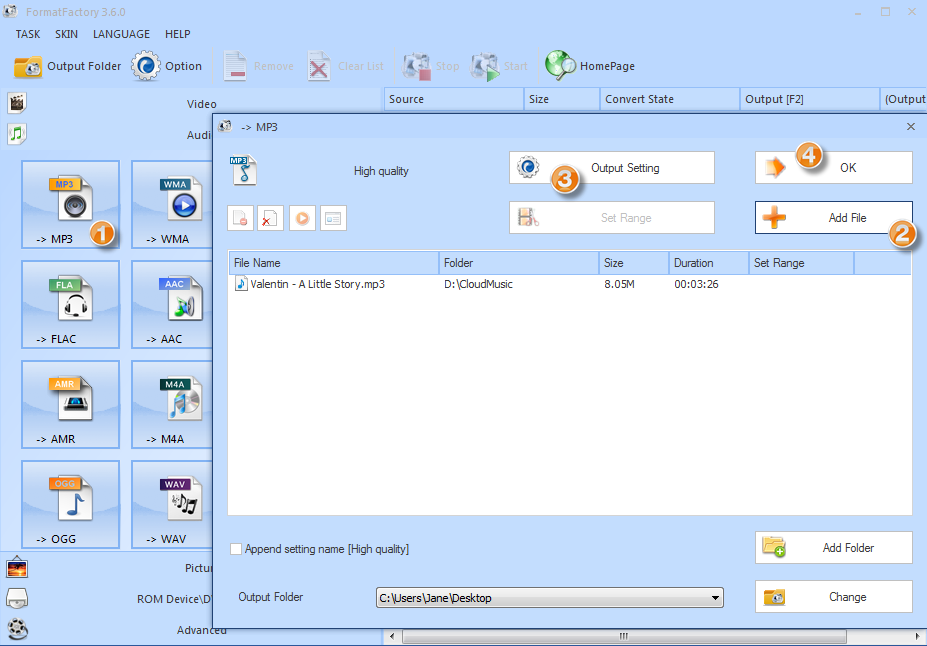Pick the OGG audio format icon
Screen dimensions: 927x646
tap(69, 504)
